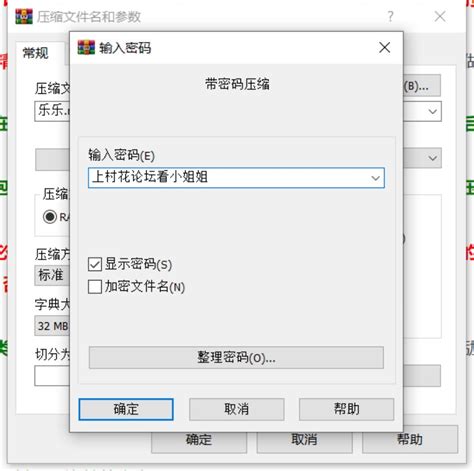
Task: Click the WinRAR icon in password dialog title
Action: 86,47
